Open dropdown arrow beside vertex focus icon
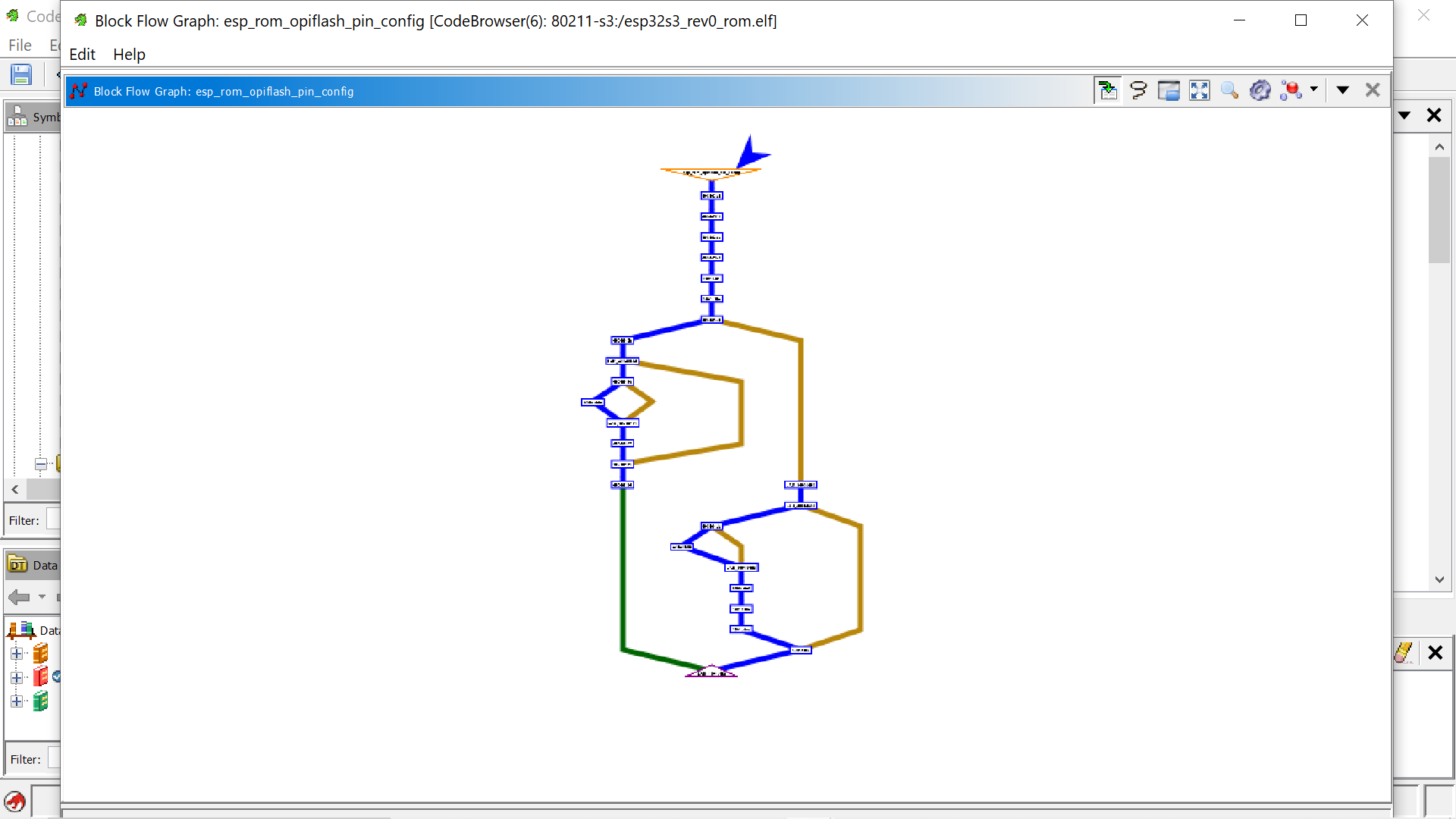The image size is (1456, 819). [1314, 89]
